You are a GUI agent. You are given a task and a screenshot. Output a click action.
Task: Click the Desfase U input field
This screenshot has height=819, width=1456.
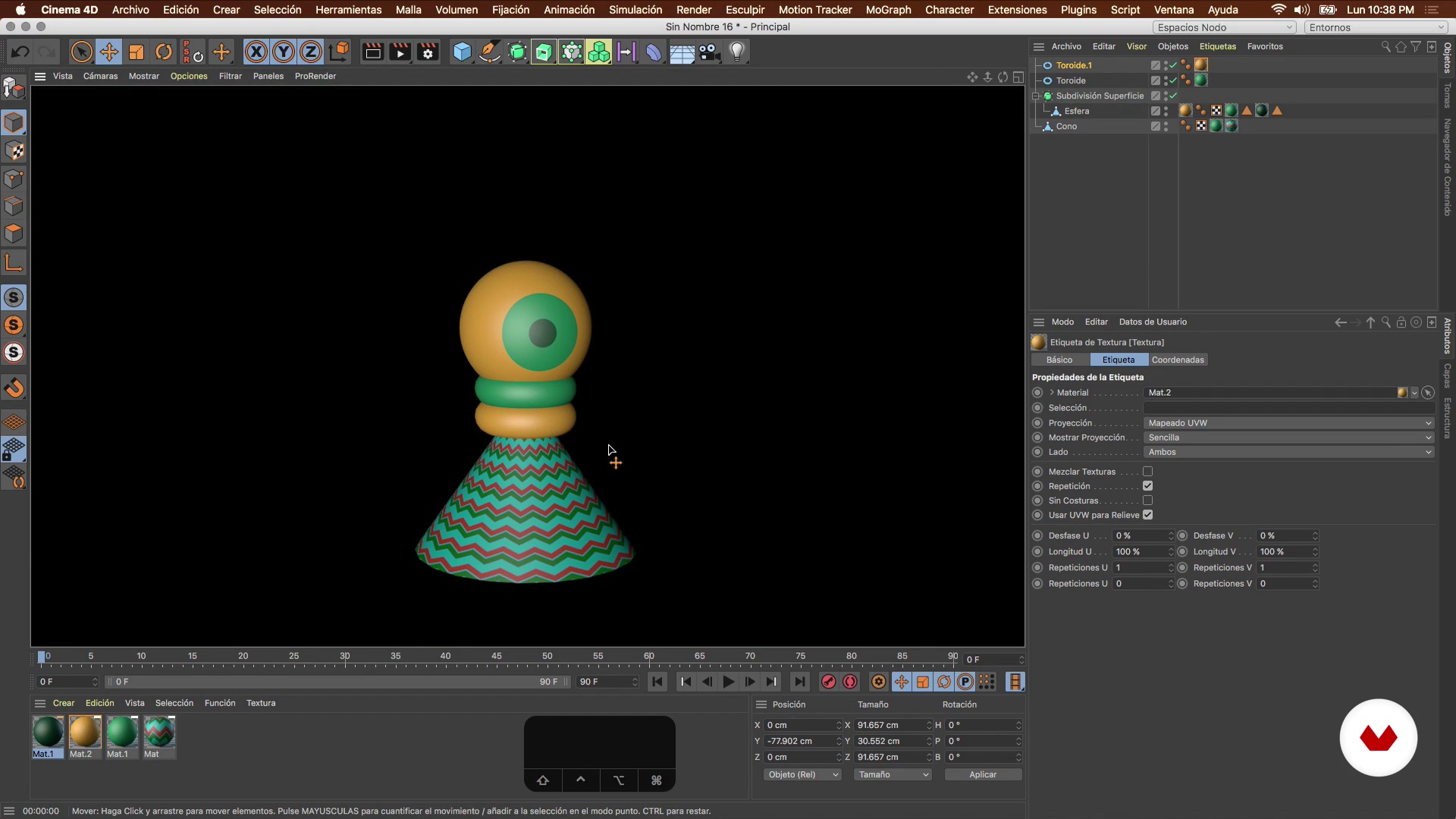click(x=1139, y=535)
